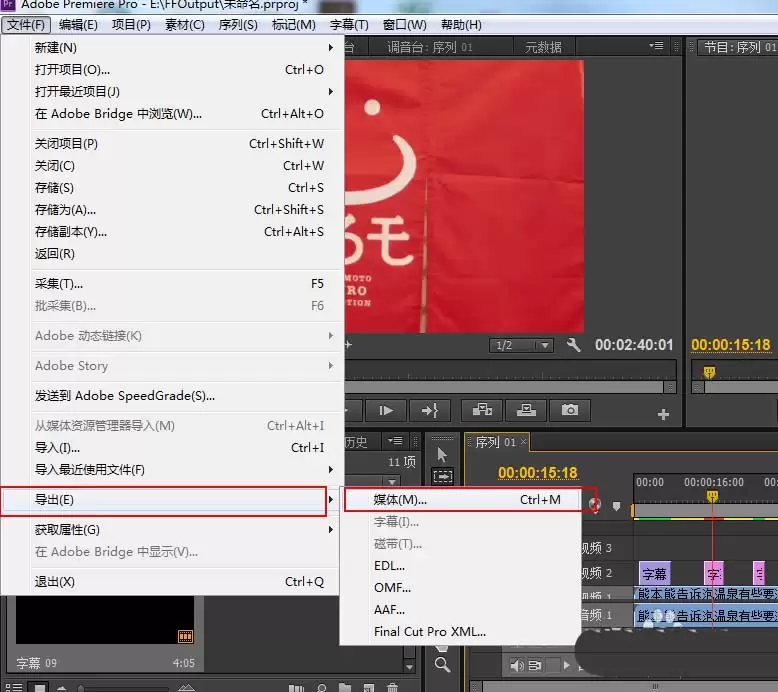Viewport: 778px width, 692px height.
Task: Click the add marker icon in timeline
Action: [x=616, y=506]
